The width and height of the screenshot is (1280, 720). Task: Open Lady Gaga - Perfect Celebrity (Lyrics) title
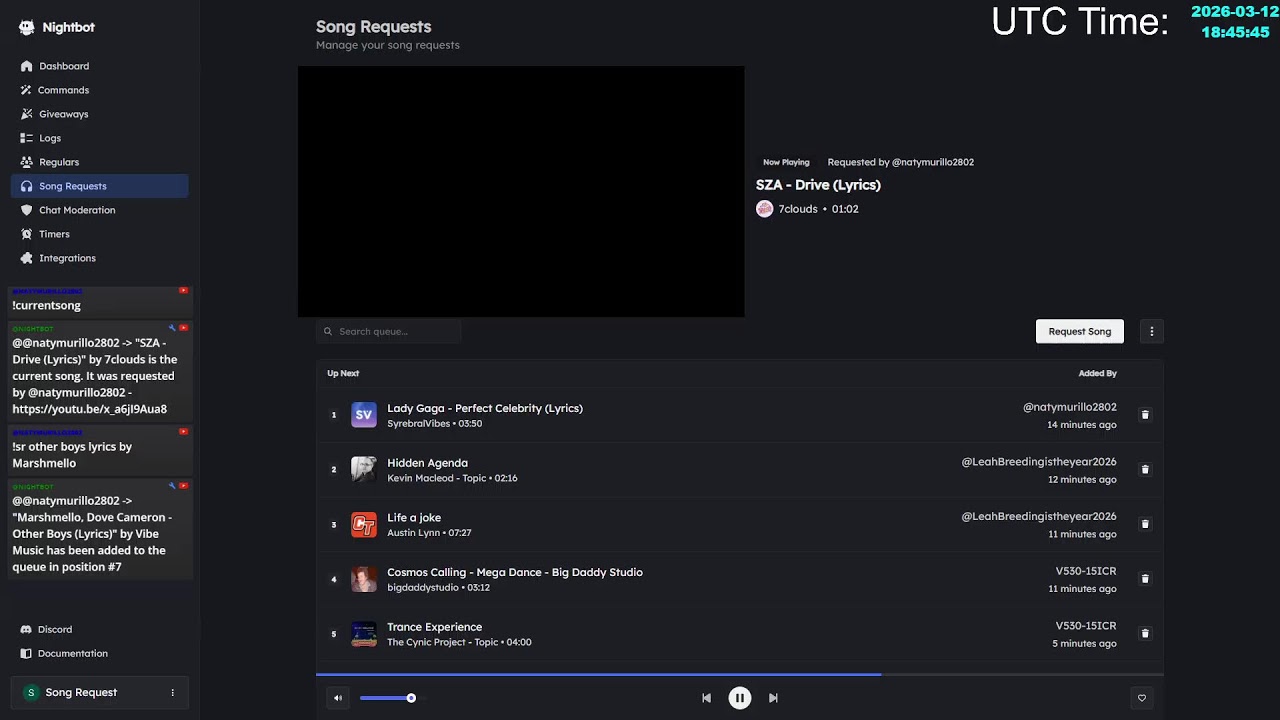485,408
